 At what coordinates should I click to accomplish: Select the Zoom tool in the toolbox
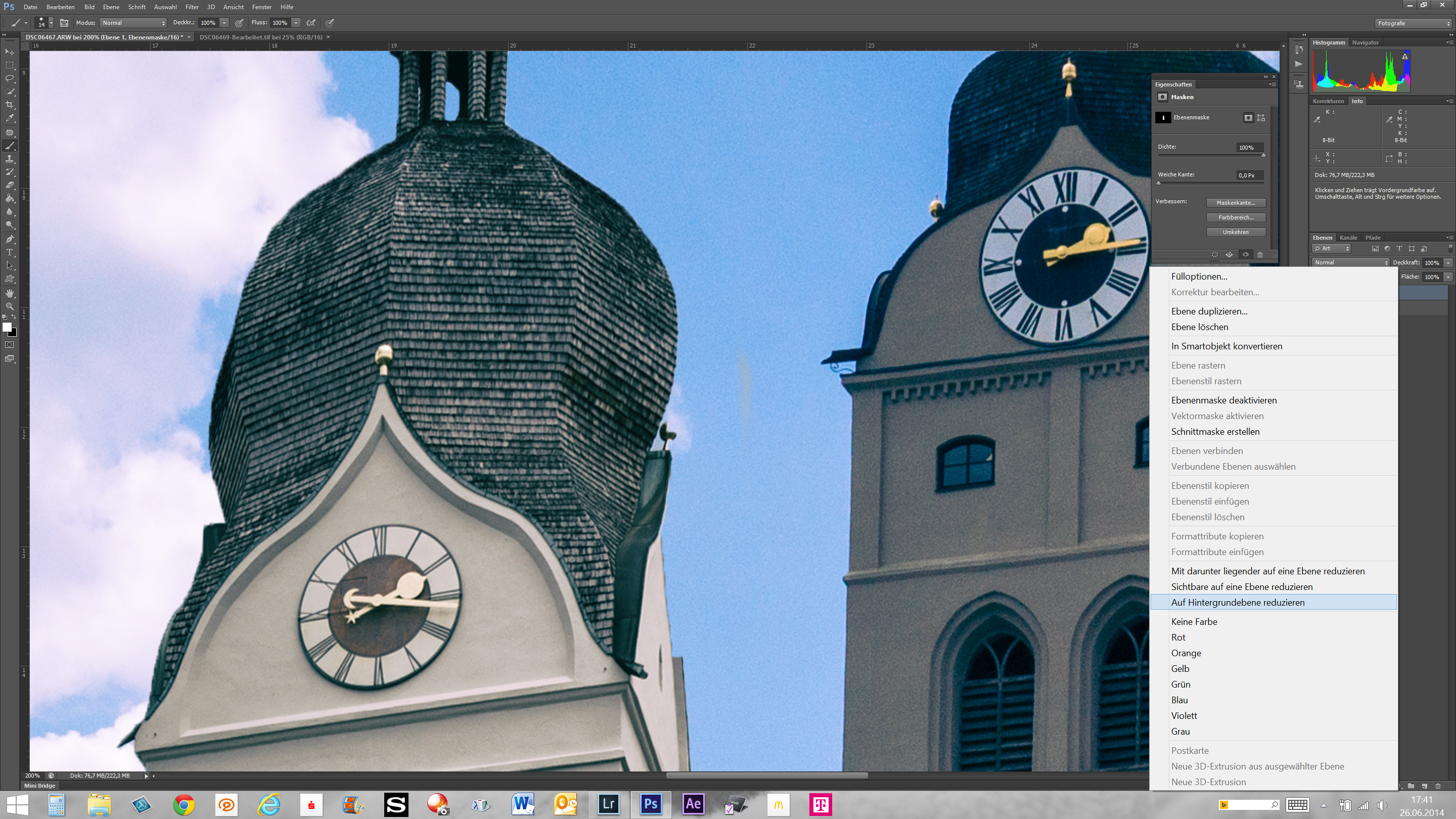point(10,306)
